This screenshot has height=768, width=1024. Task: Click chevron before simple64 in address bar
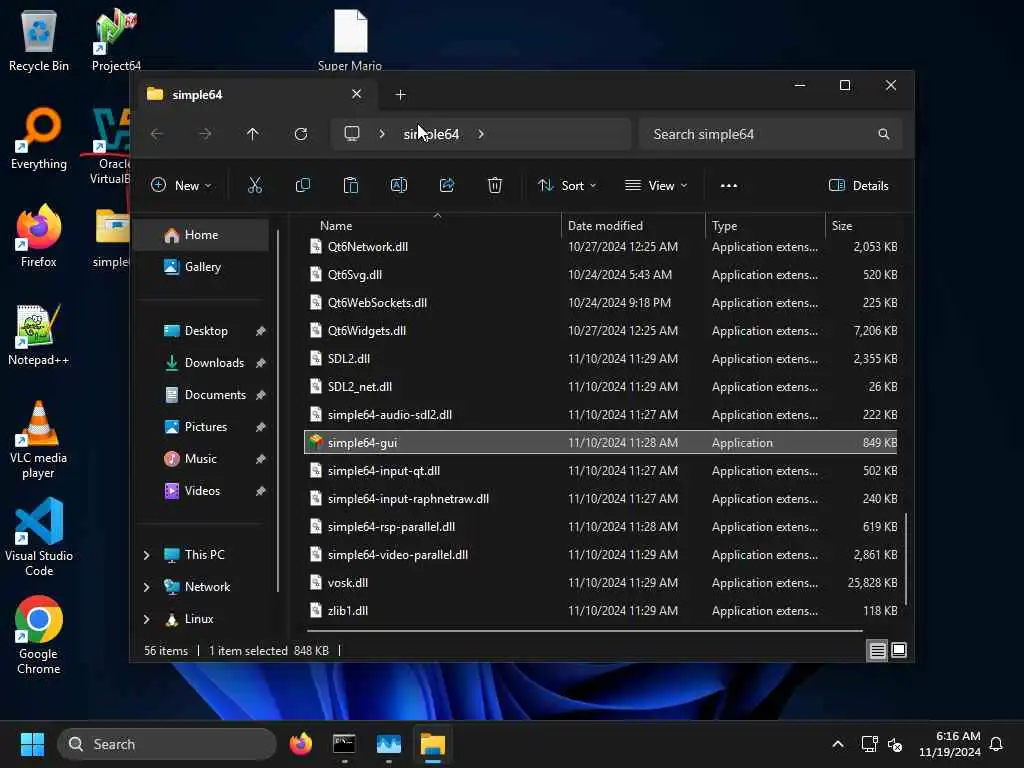pos(382,134)
